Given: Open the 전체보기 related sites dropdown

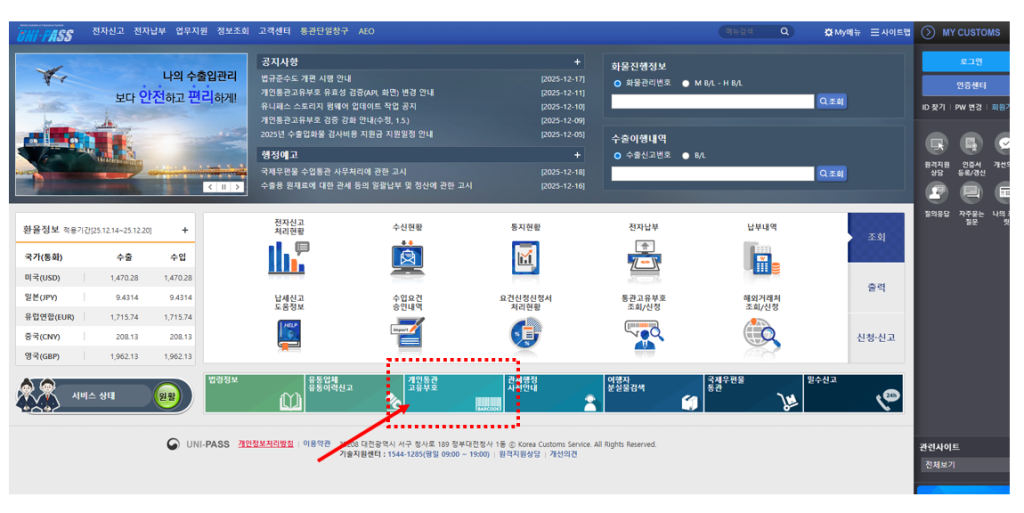Looking at the screenshot, I should 964,465.
